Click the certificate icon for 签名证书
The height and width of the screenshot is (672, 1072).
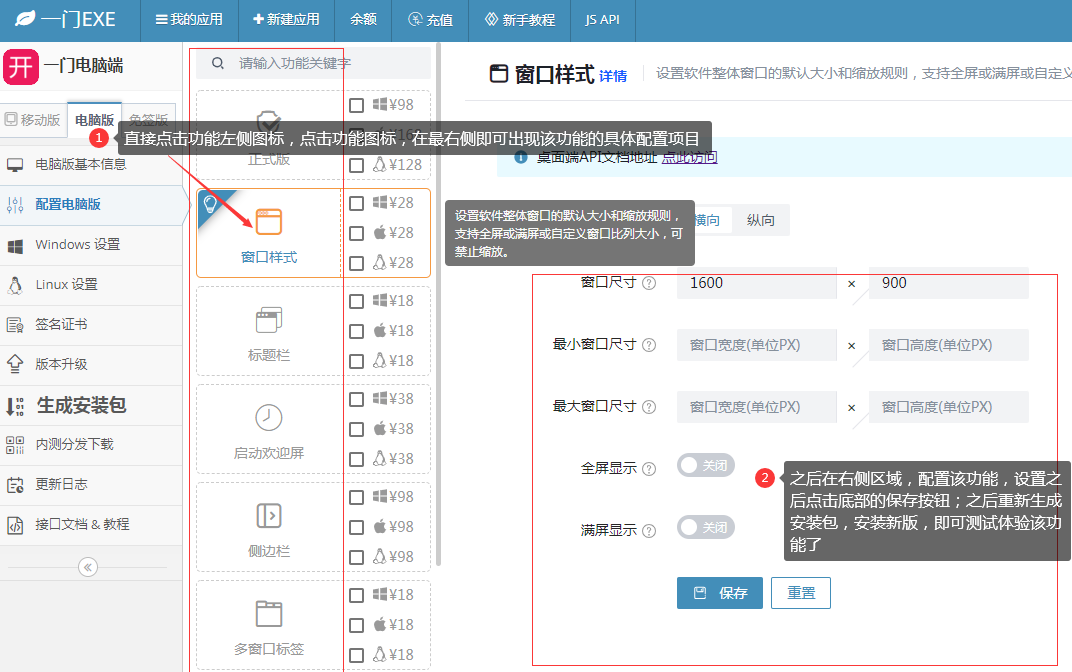tap(15, 325)
